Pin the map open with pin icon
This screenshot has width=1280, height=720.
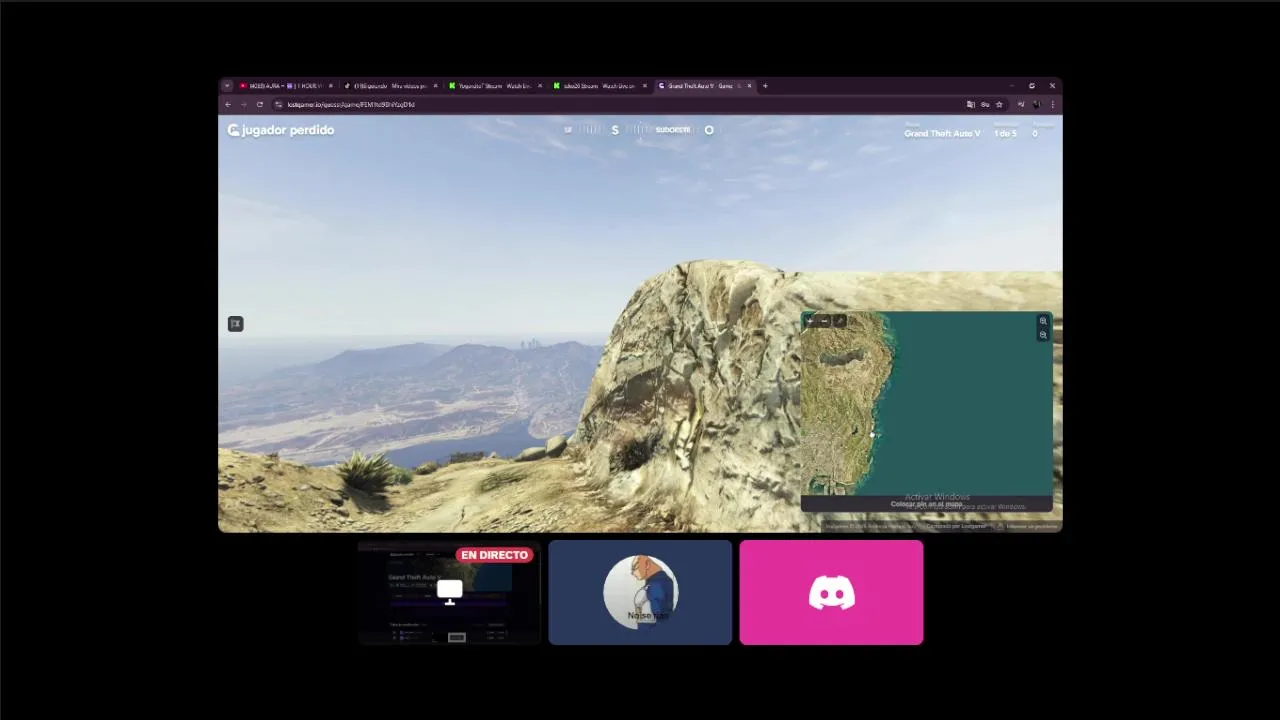[839, 321]
